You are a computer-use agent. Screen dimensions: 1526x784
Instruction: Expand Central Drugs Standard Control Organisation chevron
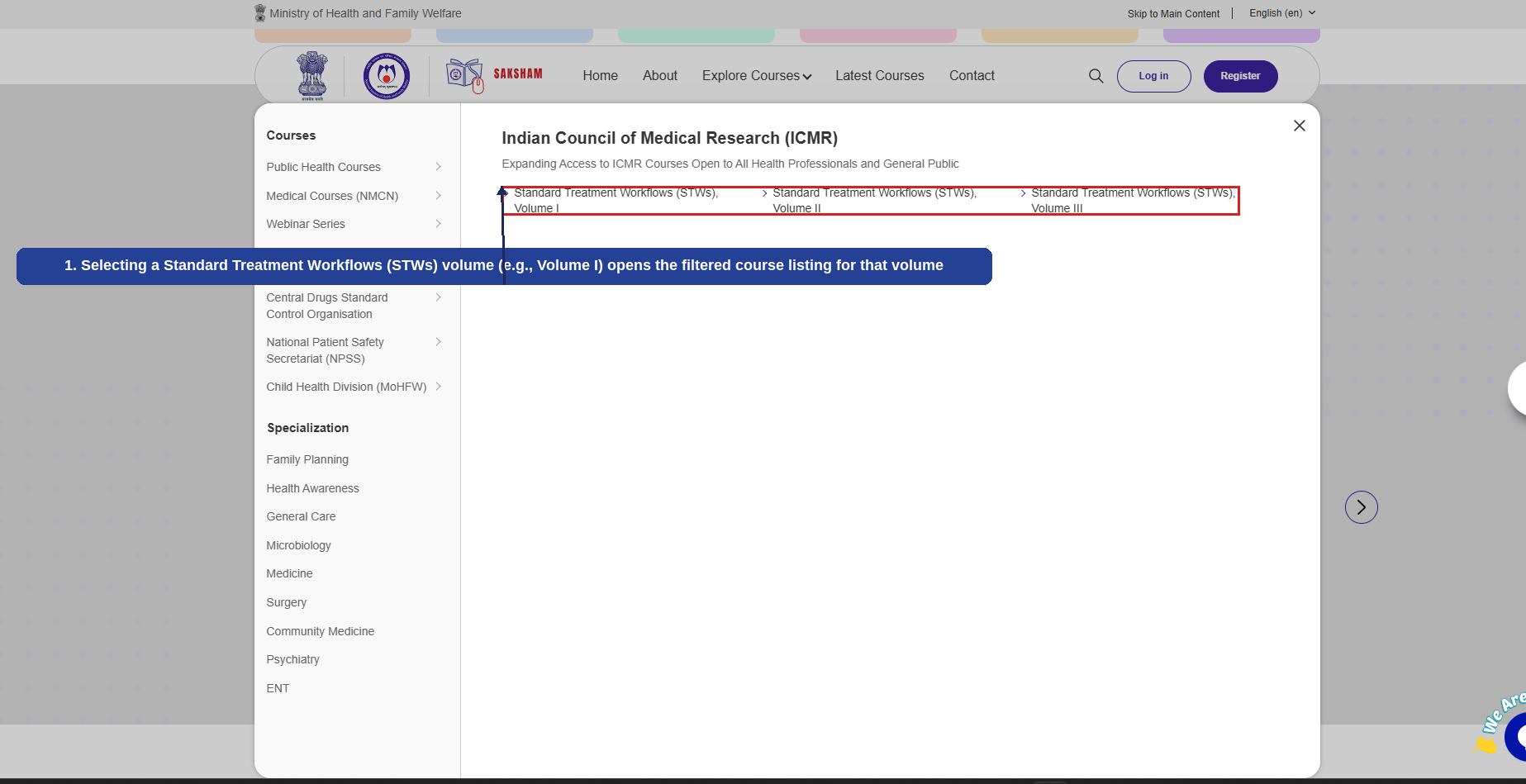click(x=438, y=297)
